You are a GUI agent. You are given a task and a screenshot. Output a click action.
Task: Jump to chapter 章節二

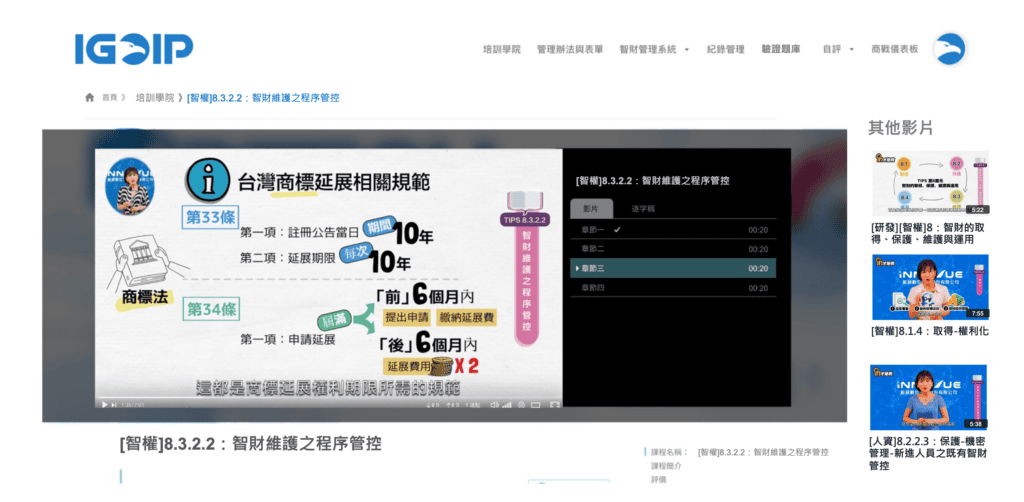595,249
